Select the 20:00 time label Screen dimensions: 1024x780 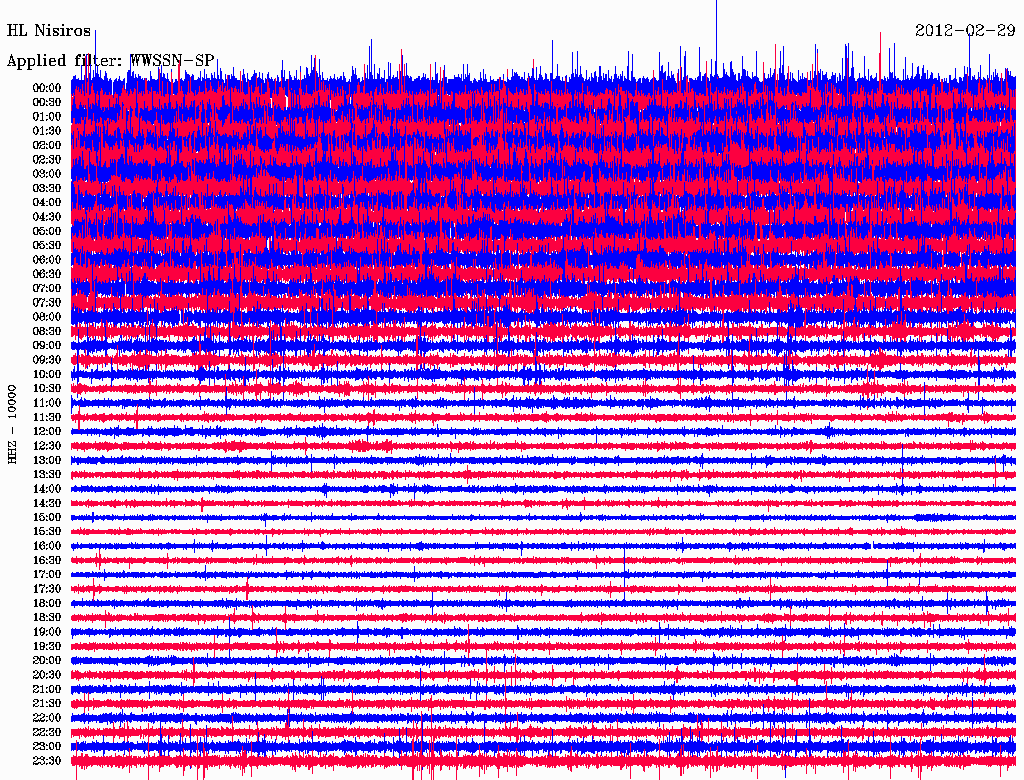pyautogui.click(x=47, y=660)
